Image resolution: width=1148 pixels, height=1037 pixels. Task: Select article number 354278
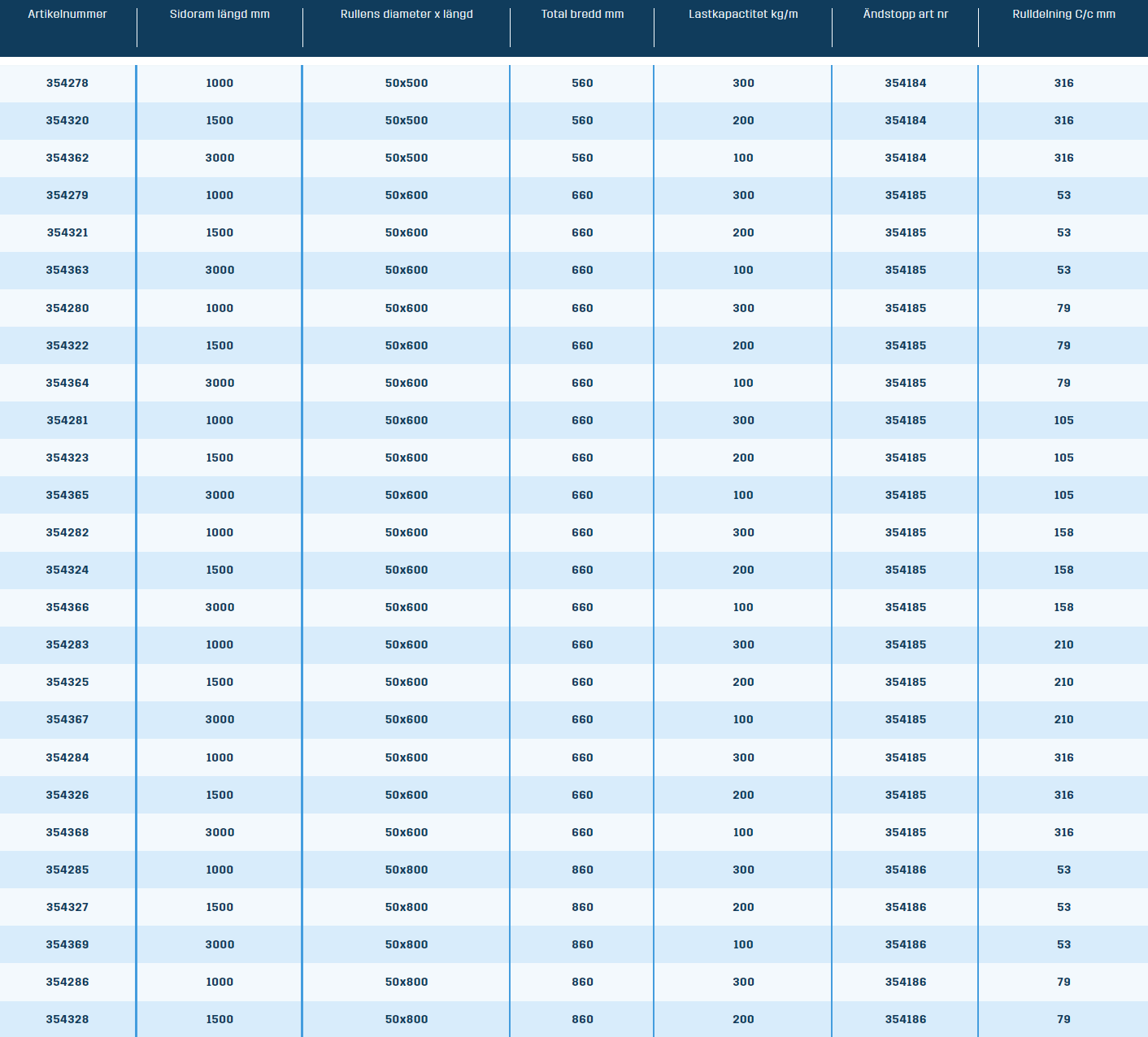(x=67, y=83)
